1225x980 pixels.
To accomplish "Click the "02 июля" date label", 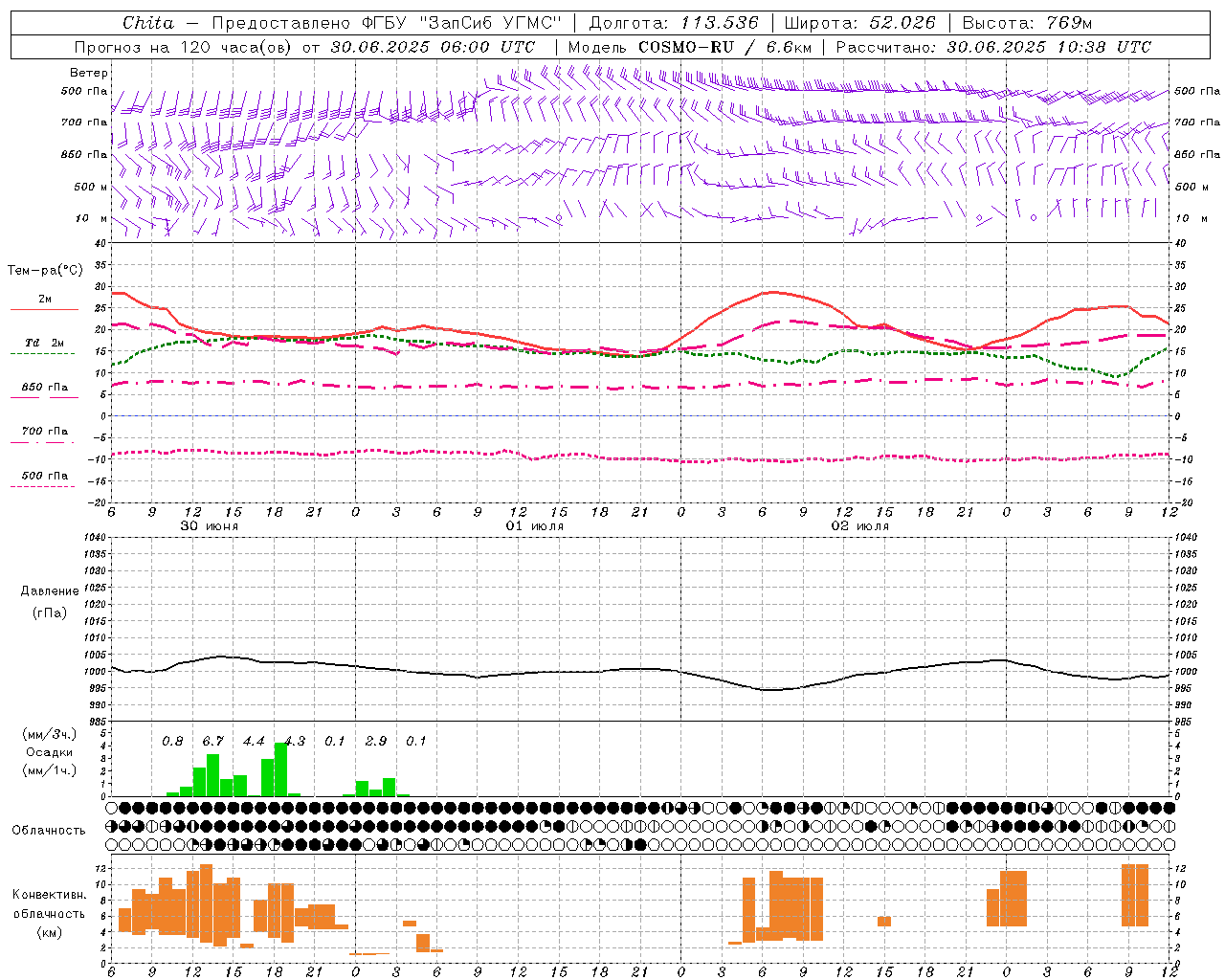I will click(859, 526).
